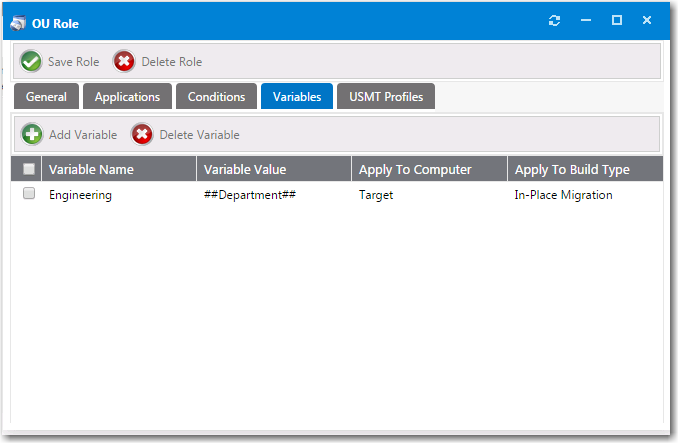Switch to the General tab
Screen dimensions: 678x443
46,97
